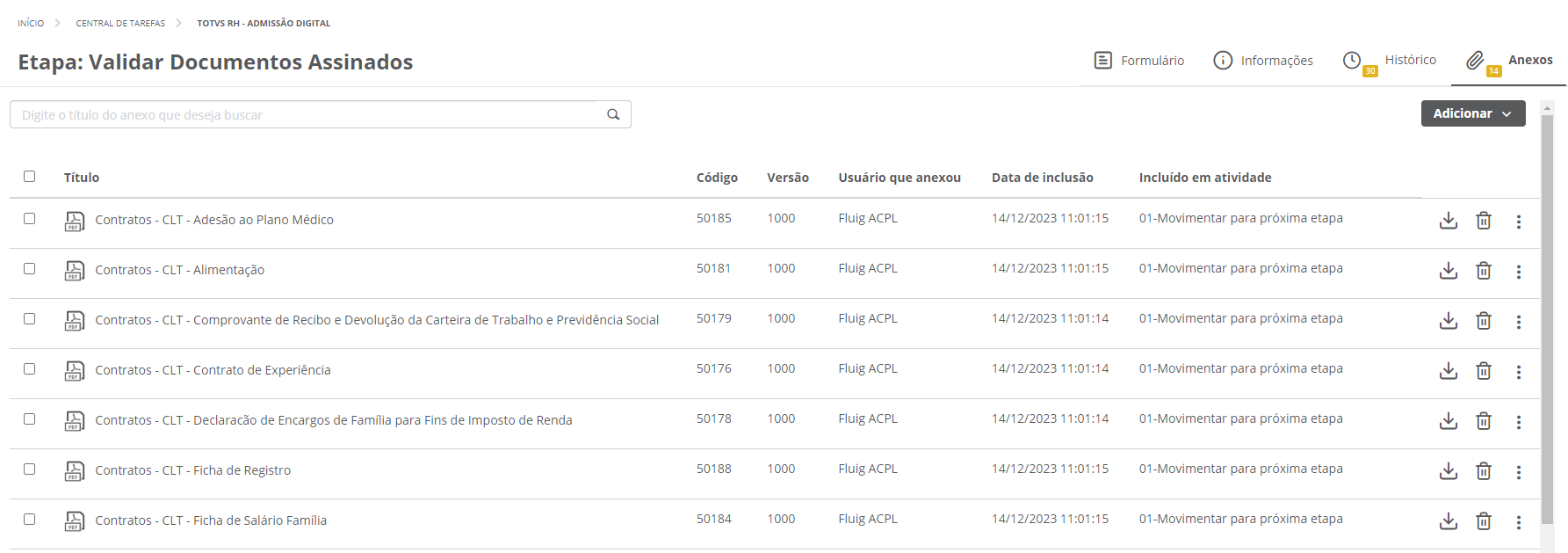Delete the Ficha de Registro attachment
1568x553 pixels.
1484,471
